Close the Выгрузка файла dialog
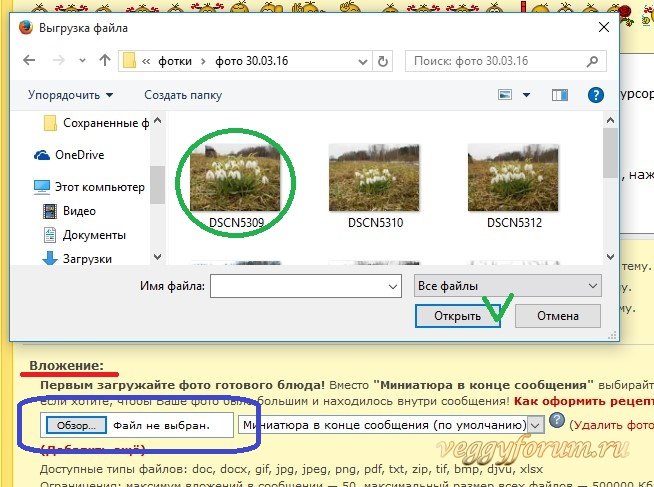 pyautogui.click(x=604, y=28)
